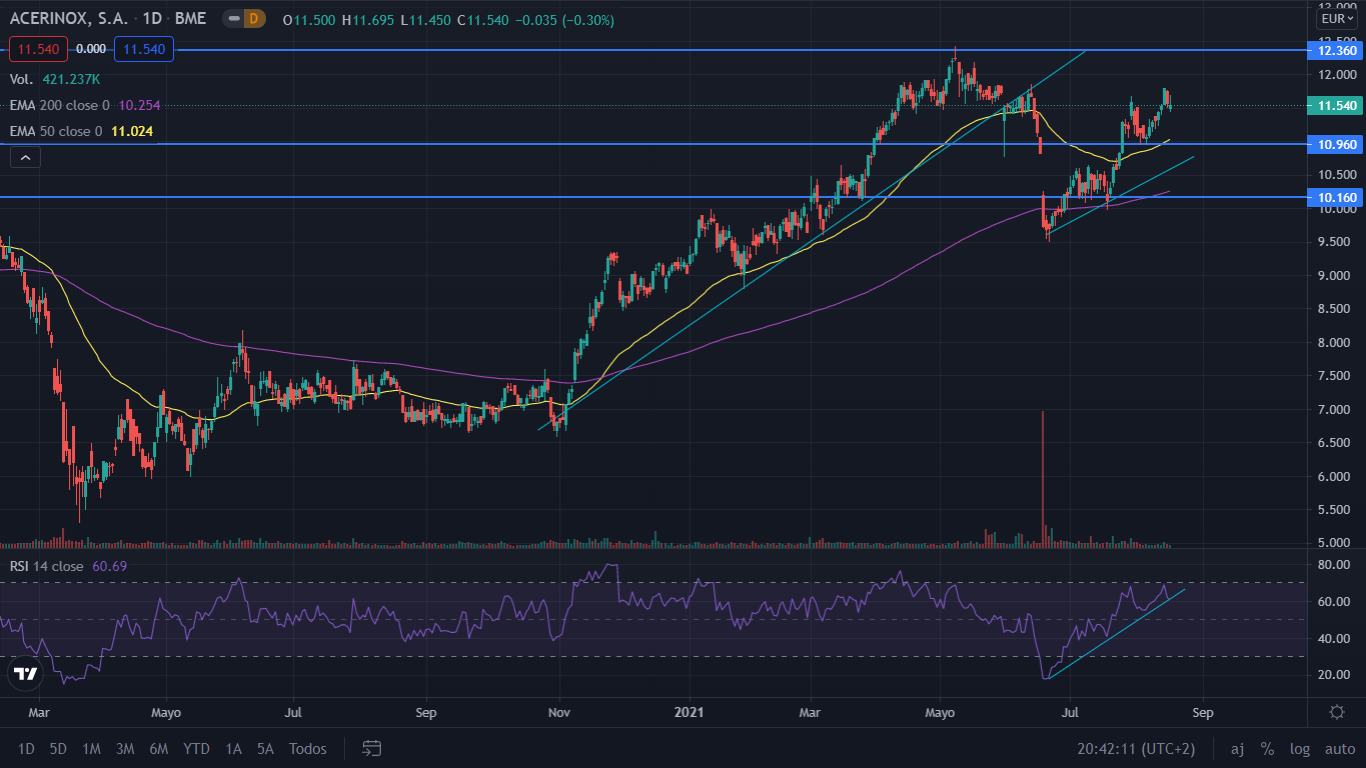Click the RSI 14 close indicator legend
The height and width of the screenshot is (768, 1366).
coord(48,566)
